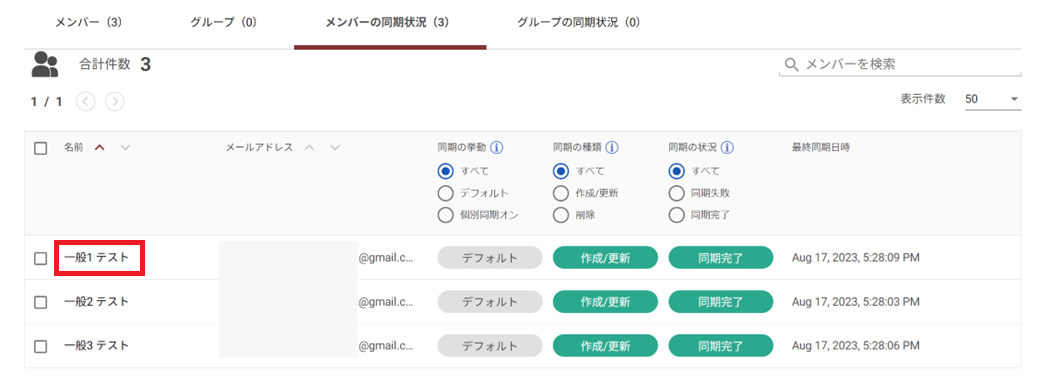Click the 同期の状況 info icon
Image resolution: width=1039 pixels, height=384 pixels.
tap(727, 148)
